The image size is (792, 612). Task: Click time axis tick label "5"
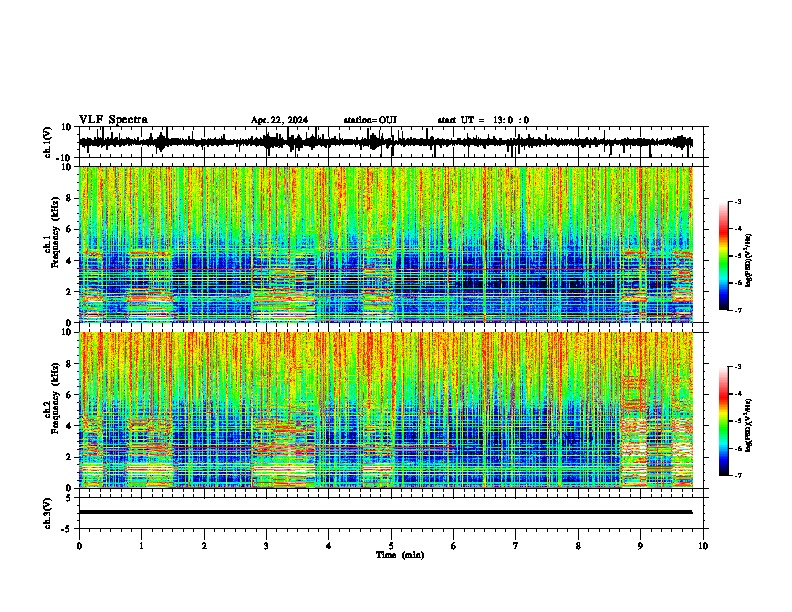point(391,546)
